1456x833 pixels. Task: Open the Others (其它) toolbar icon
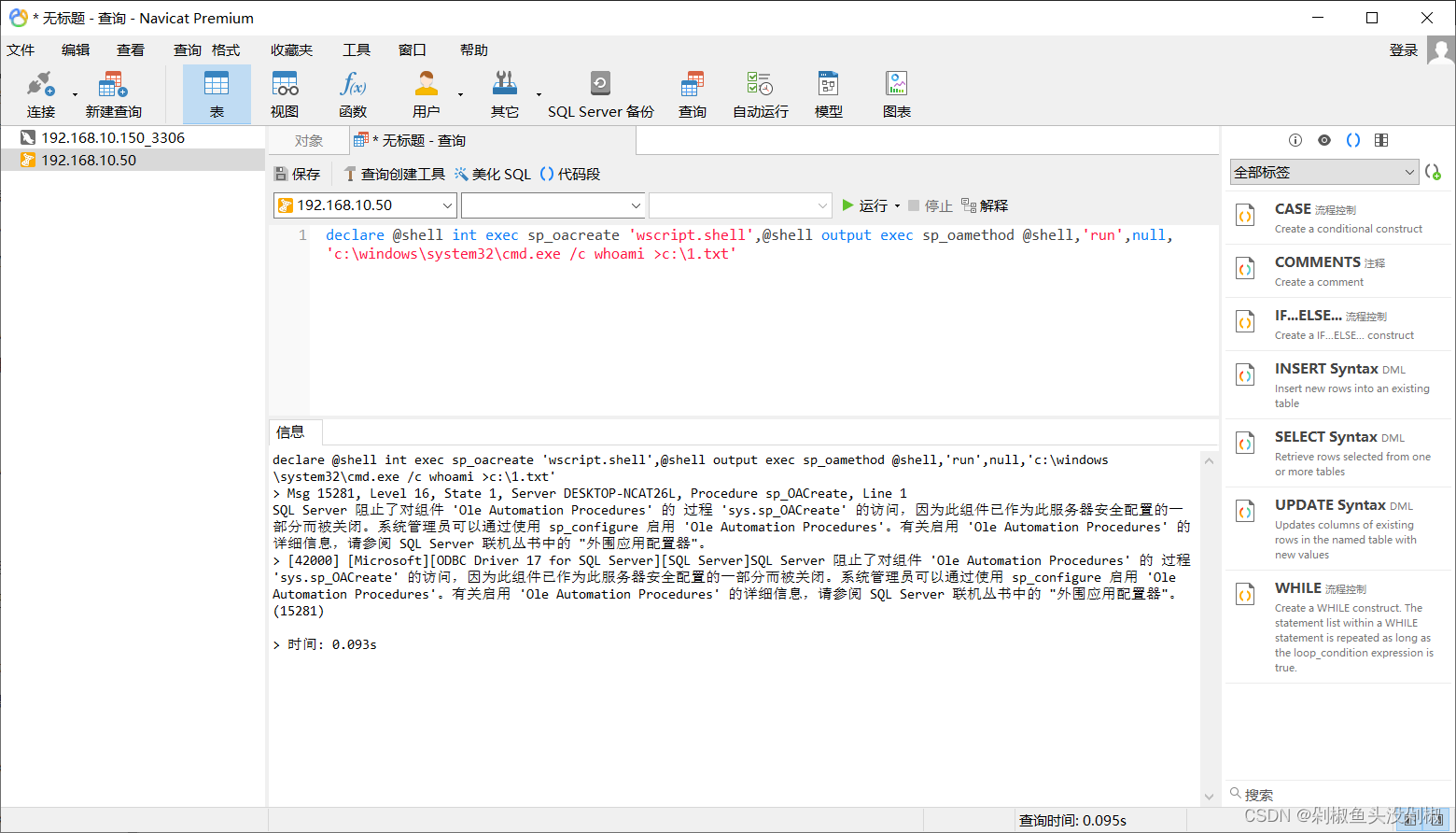[505, 94]
